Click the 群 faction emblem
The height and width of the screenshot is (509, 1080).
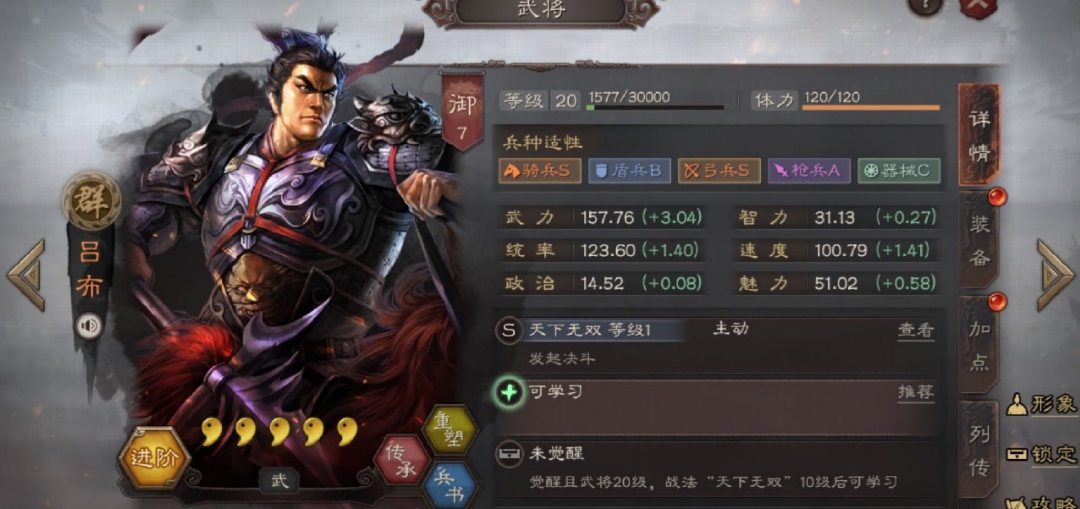pos(92,200)
